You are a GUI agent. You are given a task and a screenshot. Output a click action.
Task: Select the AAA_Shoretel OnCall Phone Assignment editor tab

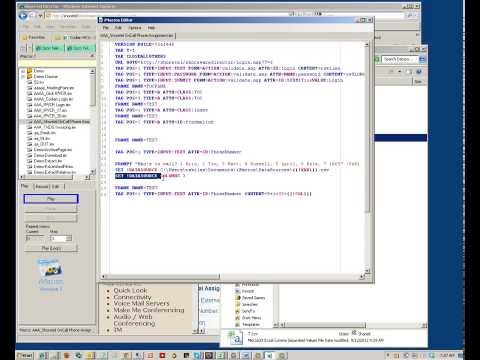(x=137, y=35)
